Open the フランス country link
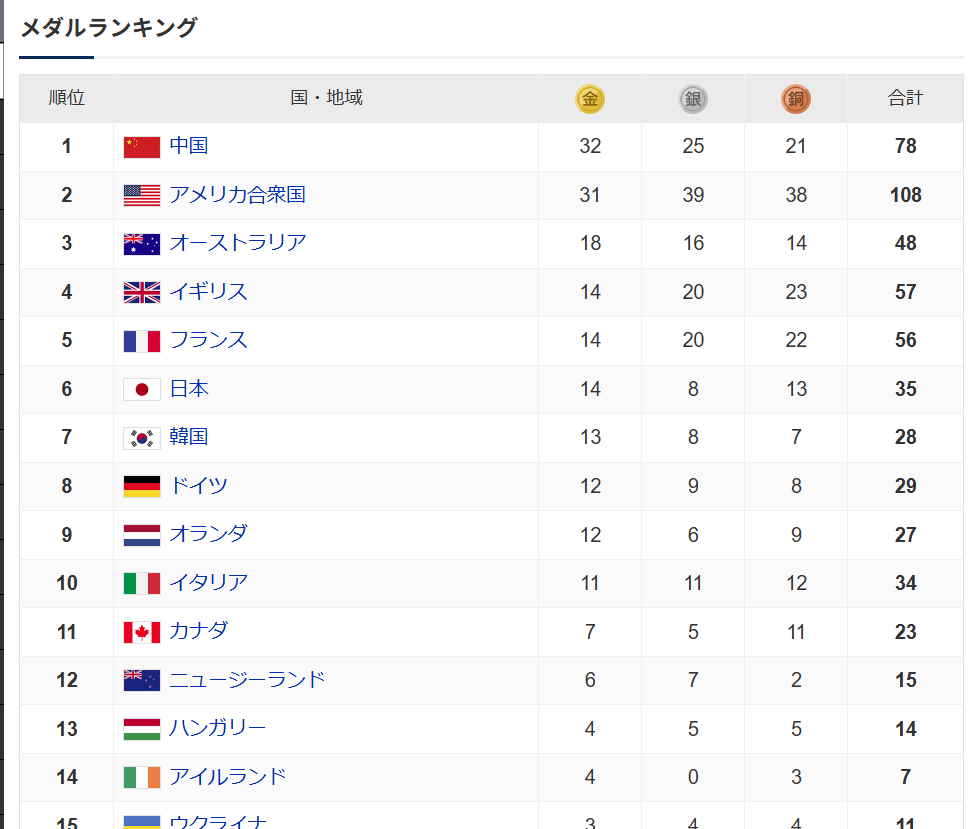The image size is (976, 829). click(x=209, y=340)
